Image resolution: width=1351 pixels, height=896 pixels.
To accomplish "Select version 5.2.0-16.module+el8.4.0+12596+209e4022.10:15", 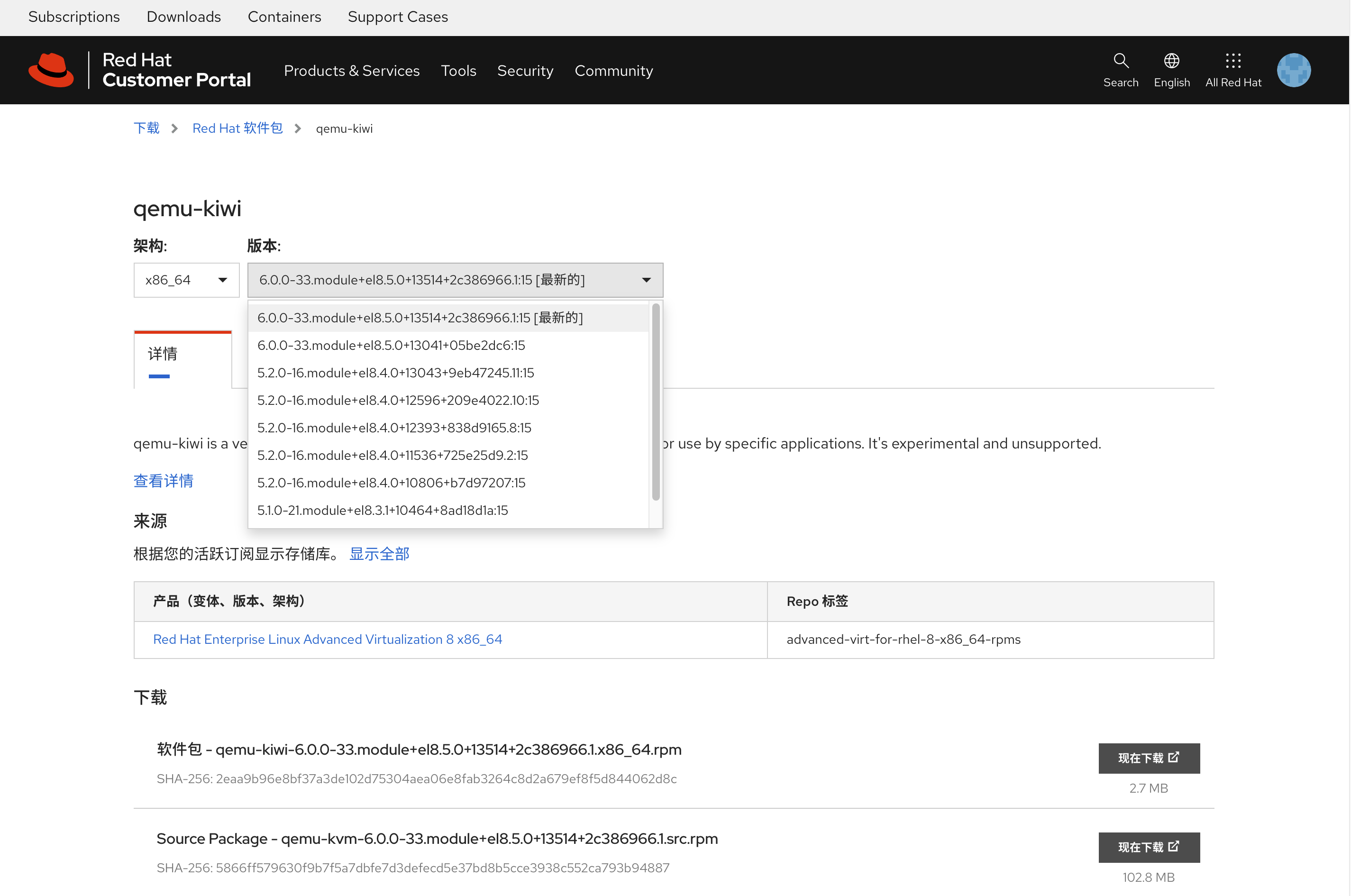I will 398,401.
